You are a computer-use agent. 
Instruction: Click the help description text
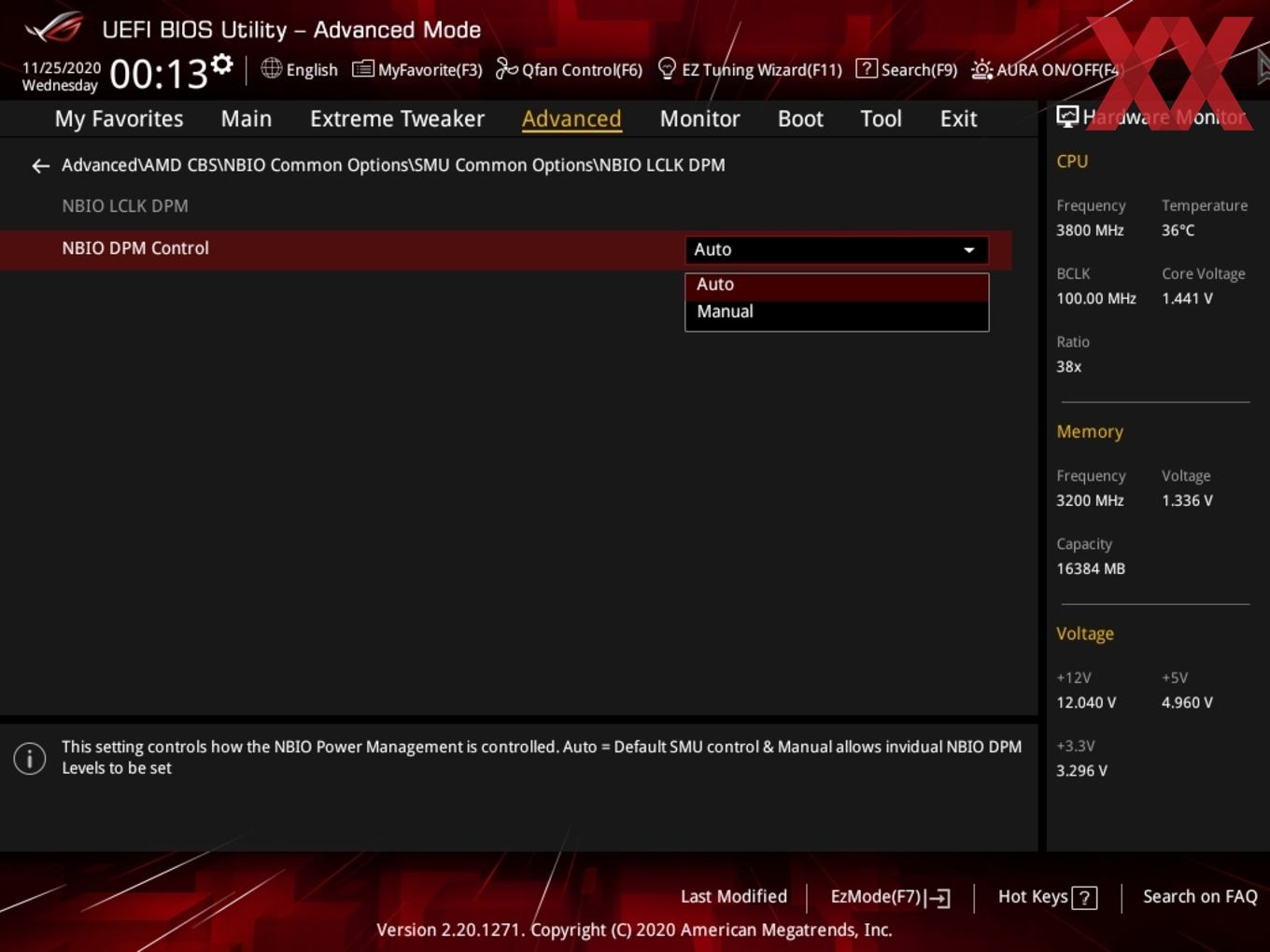542,757
